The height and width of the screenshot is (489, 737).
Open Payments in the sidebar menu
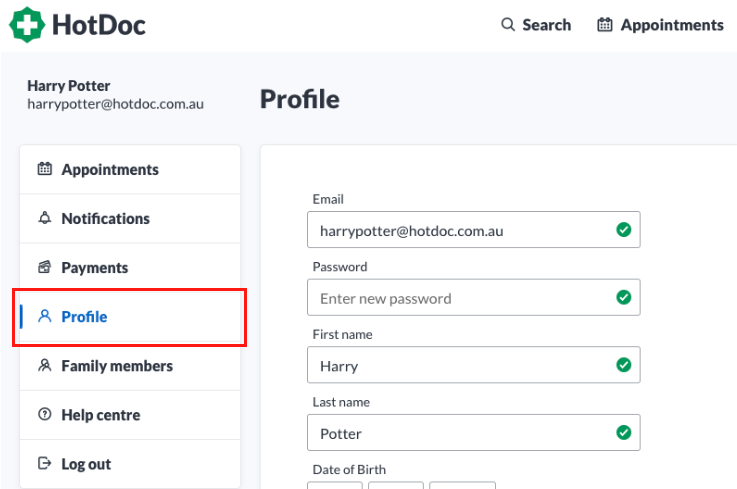pyautogui.click(x=130, y=268)
